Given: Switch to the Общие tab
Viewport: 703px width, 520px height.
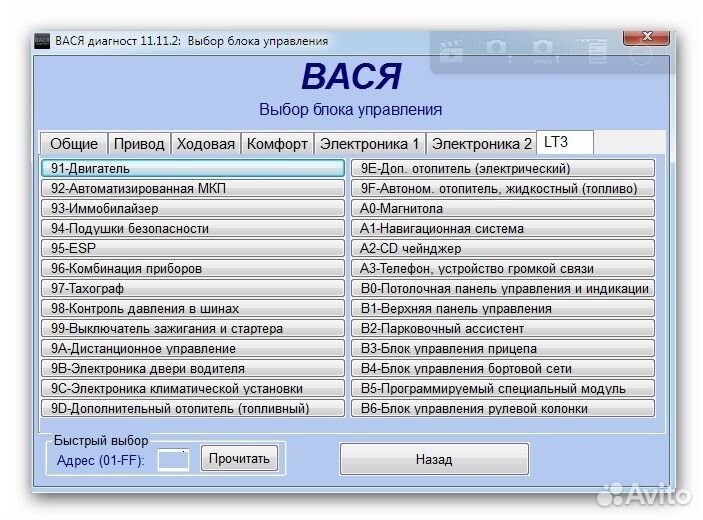Looking at the screenshot, I should click(x=74, y=144).
